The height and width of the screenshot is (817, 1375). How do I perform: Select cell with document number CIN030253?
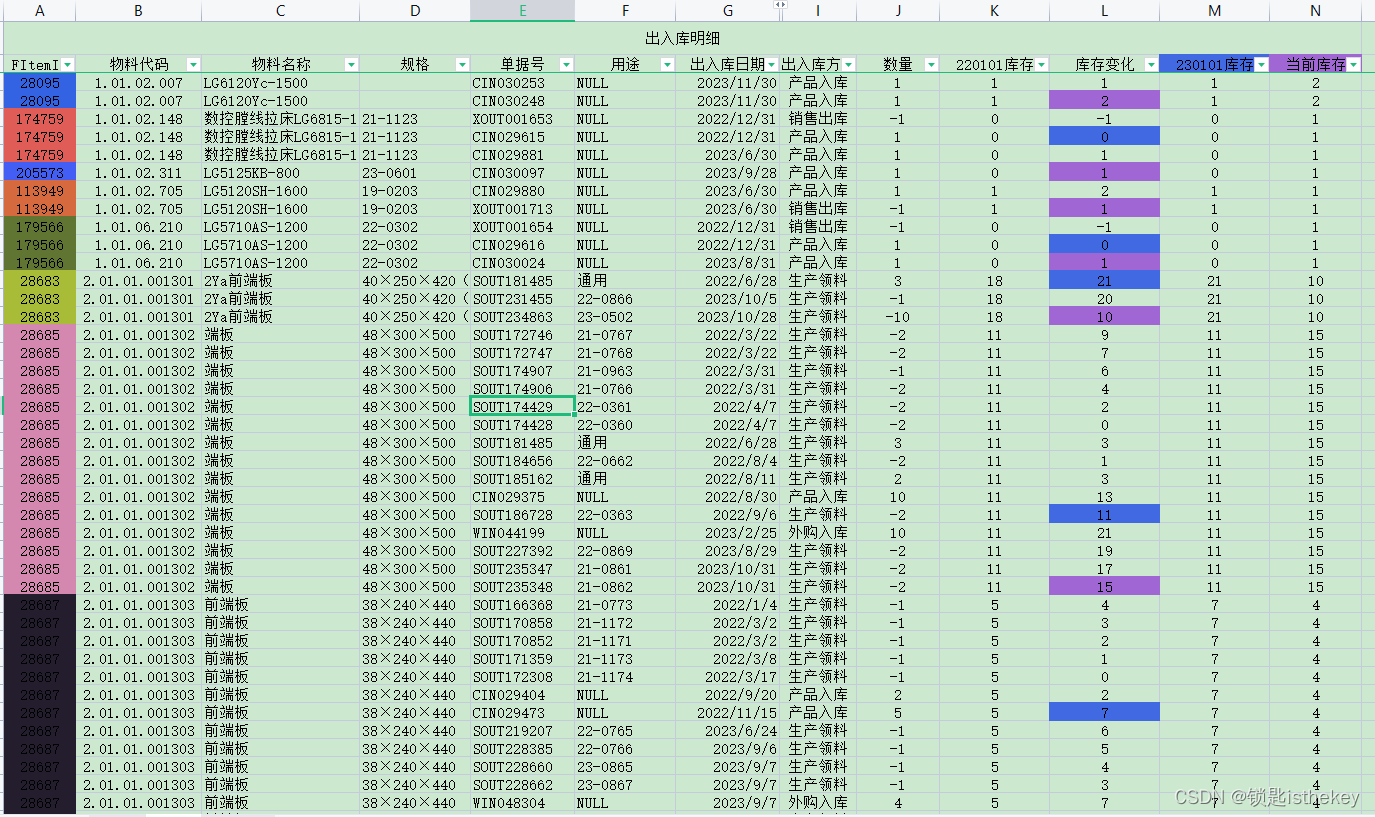522,83
